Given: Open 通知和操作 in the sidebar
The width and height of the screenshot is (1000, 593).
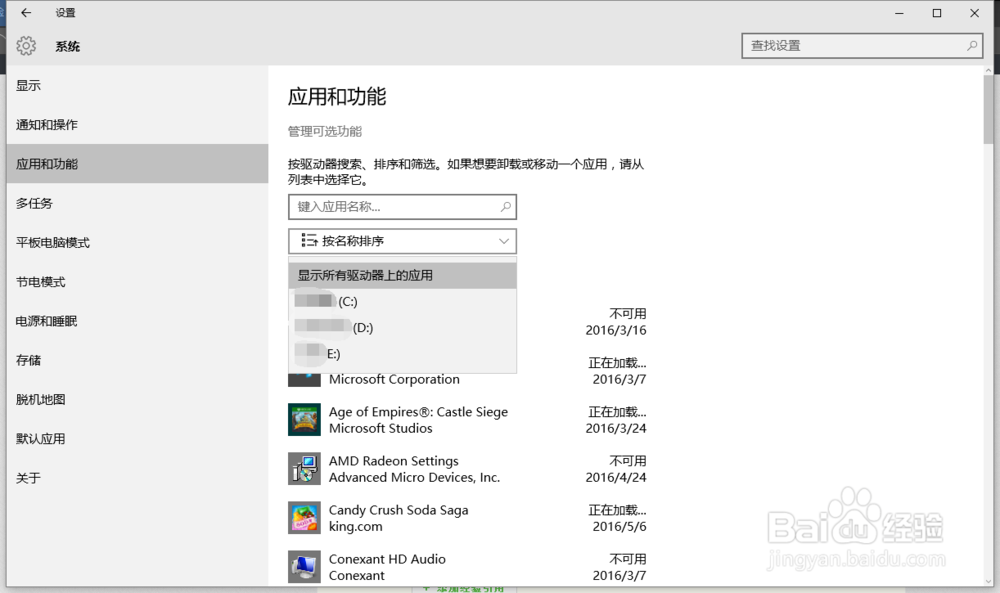Looking at the screenshot, I should click(137, 125).
